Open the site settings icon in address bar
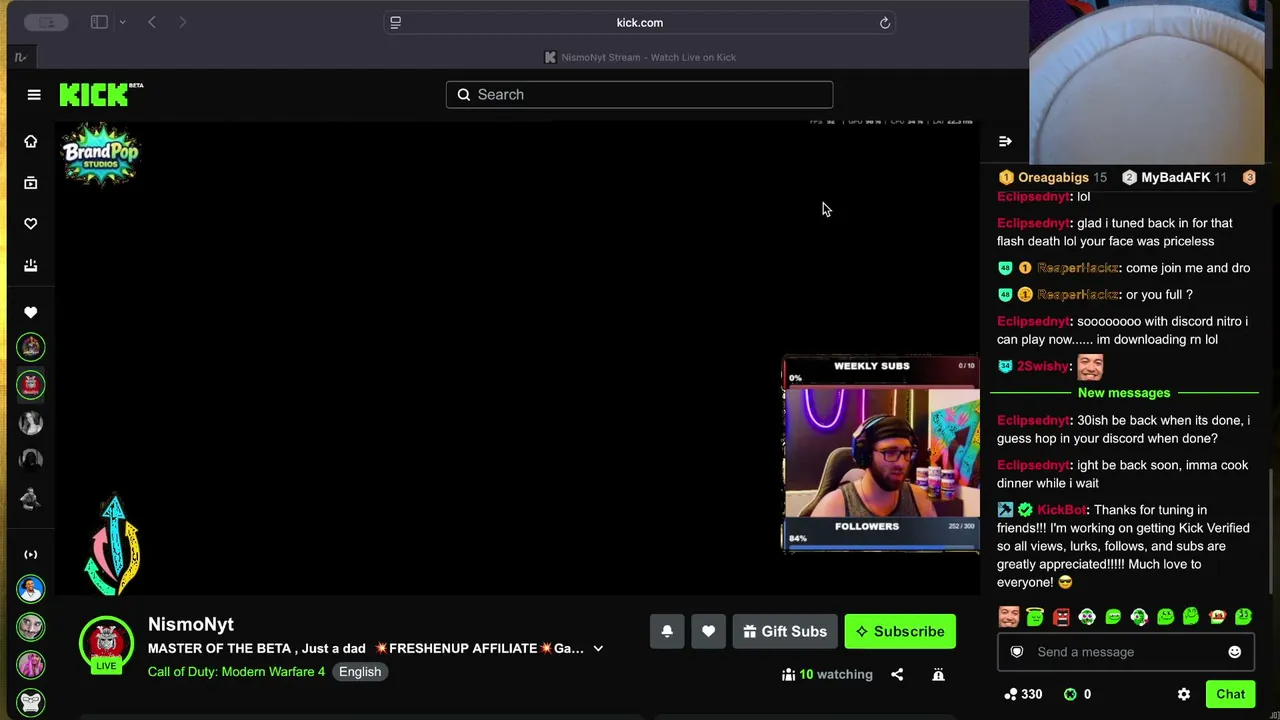Viewport: 1280px width, 720px height. (x=396, y=23)
